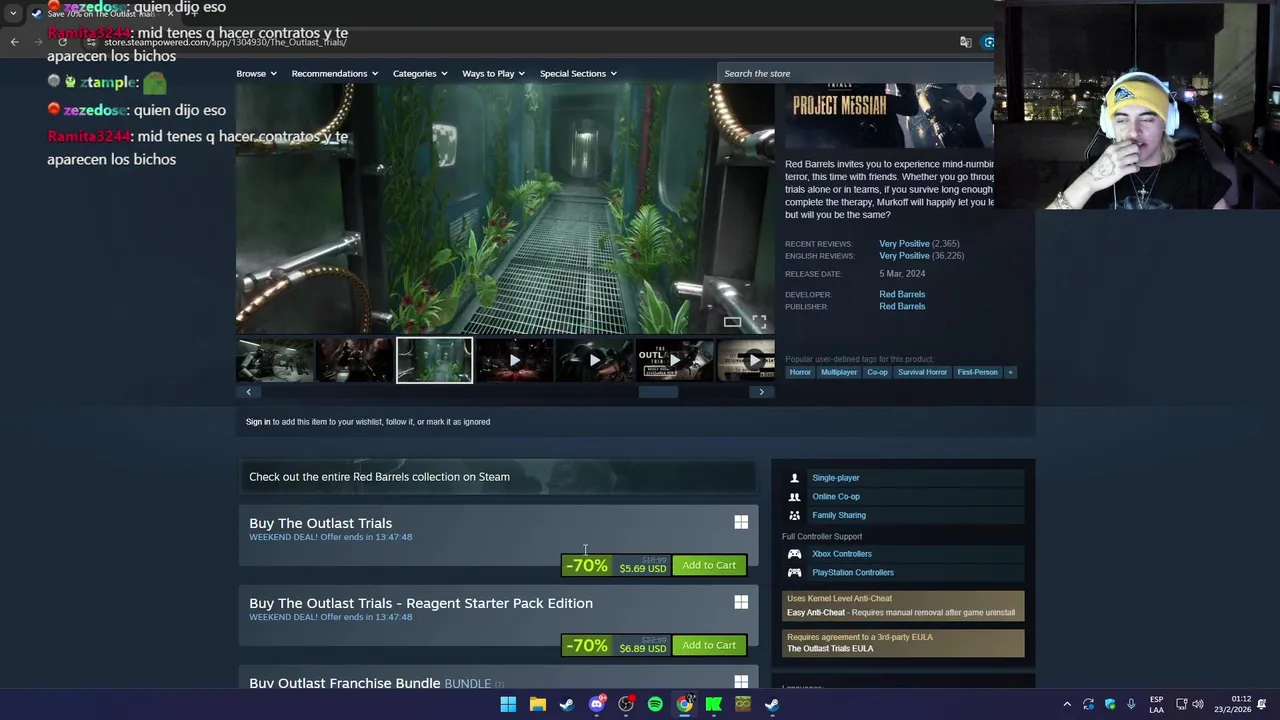
Task: Expand the Ways to Play menu
Action: coord(493,73)
